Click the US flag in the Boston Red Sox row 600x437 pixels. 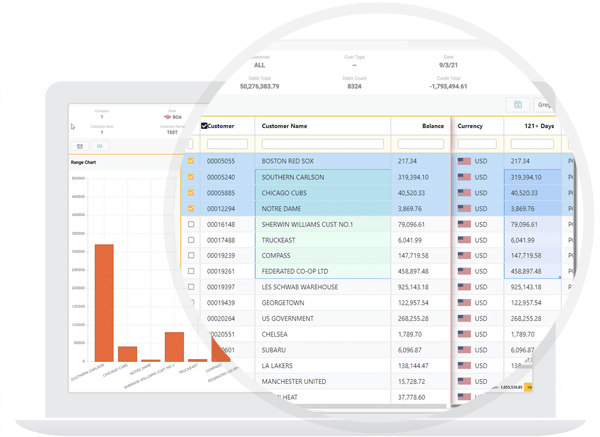464,161
